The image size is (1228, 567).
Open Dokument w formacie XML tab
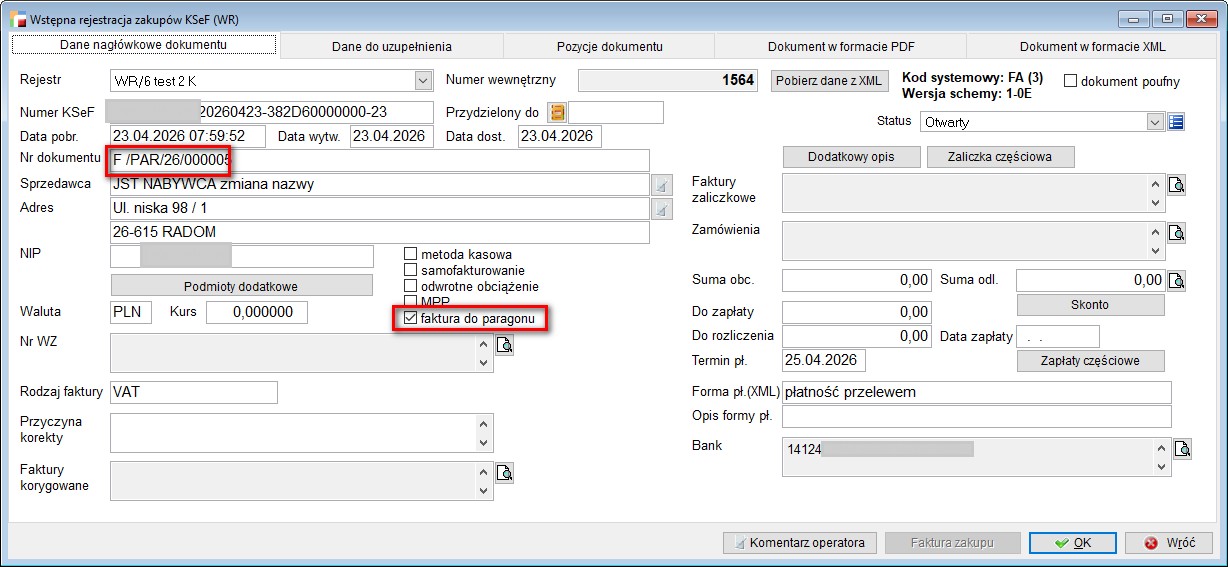(1093, 46)
